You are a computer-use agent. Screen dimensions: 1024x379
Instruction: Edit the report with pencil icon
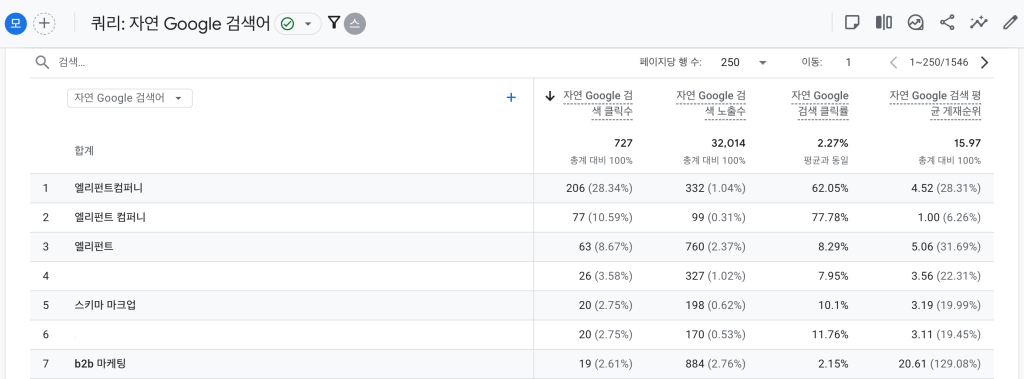pyautogui.click(x=1010, y=23)
